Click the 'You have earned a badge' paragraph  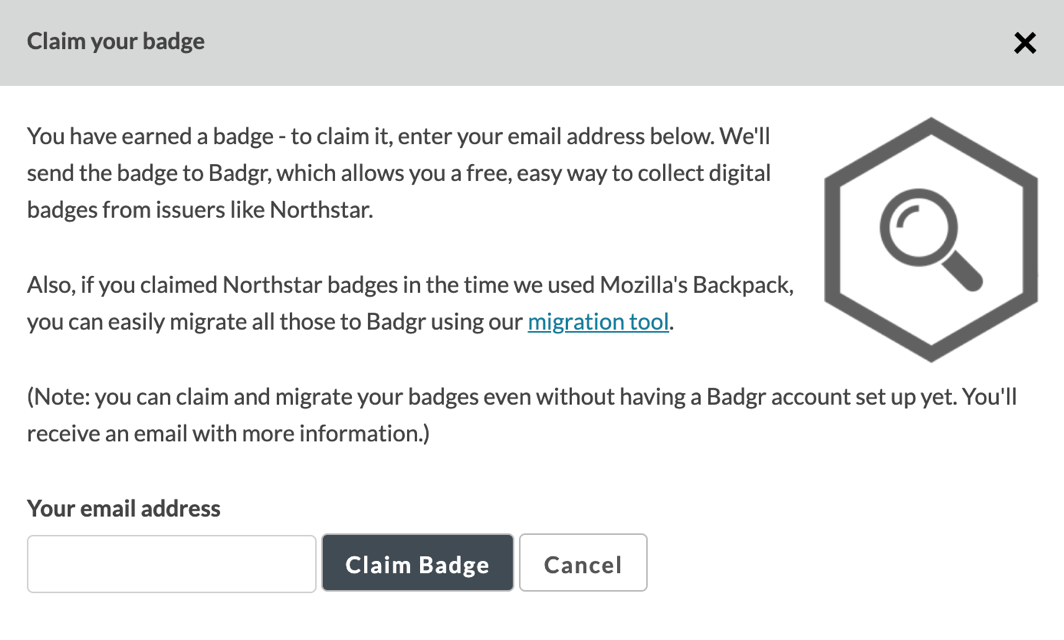pyautogui.click(x=399, y=173)
